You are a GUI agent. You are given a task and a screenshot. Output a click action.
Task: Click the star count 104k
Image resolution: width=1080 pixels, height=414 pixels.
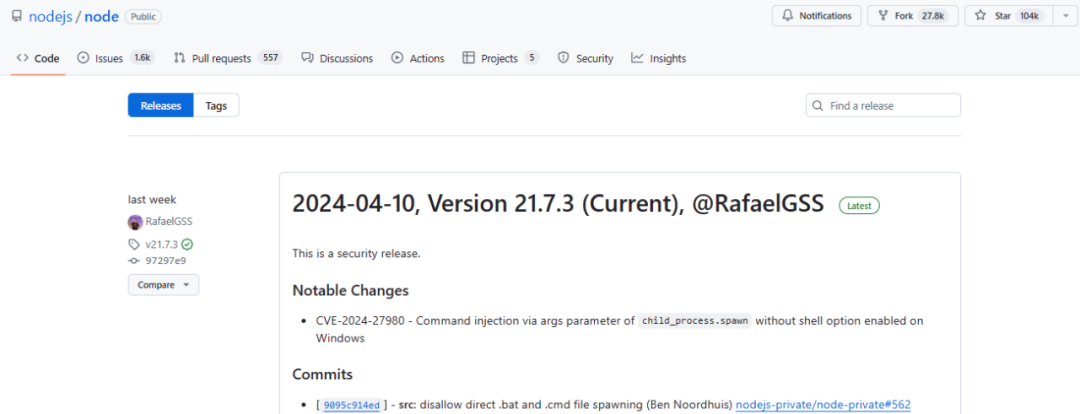click(1030, 16)
